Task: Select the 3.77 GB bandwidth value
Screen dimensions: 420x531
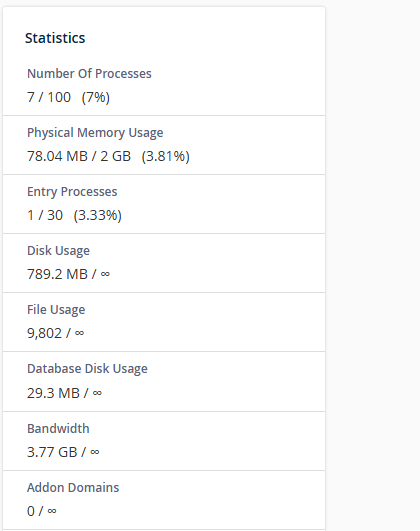Action: point(52,452)
